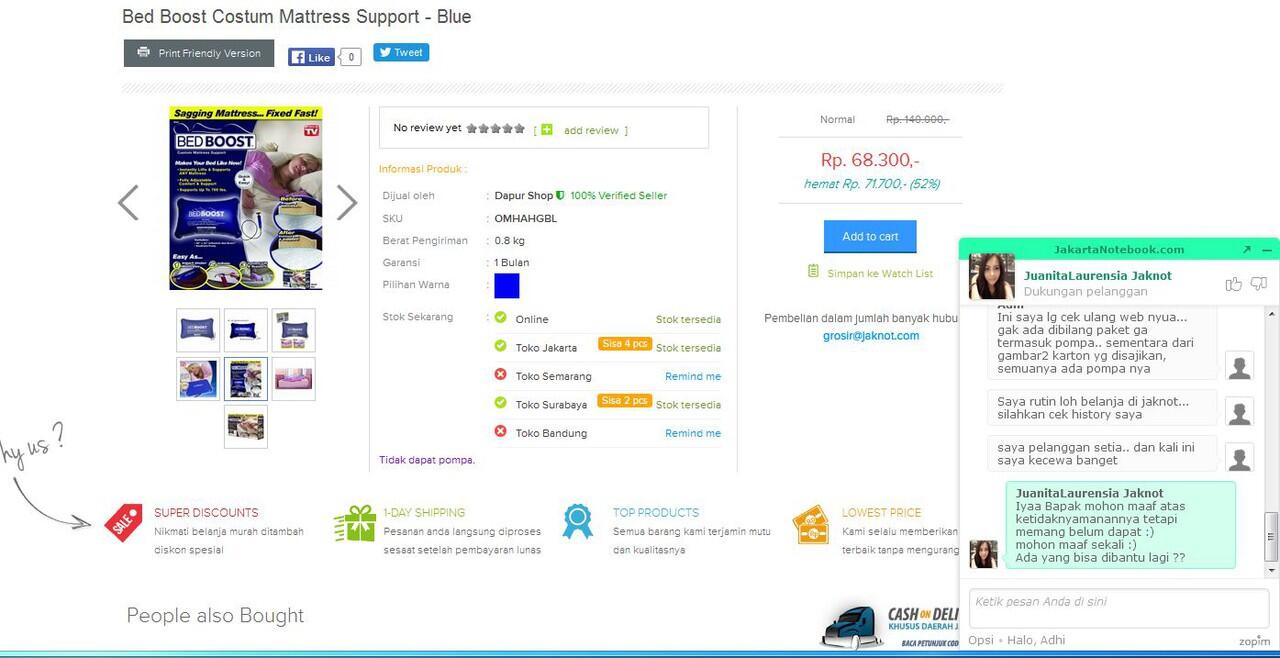Click the five-star review rating
1280x658 pixels.
(495, 128)
